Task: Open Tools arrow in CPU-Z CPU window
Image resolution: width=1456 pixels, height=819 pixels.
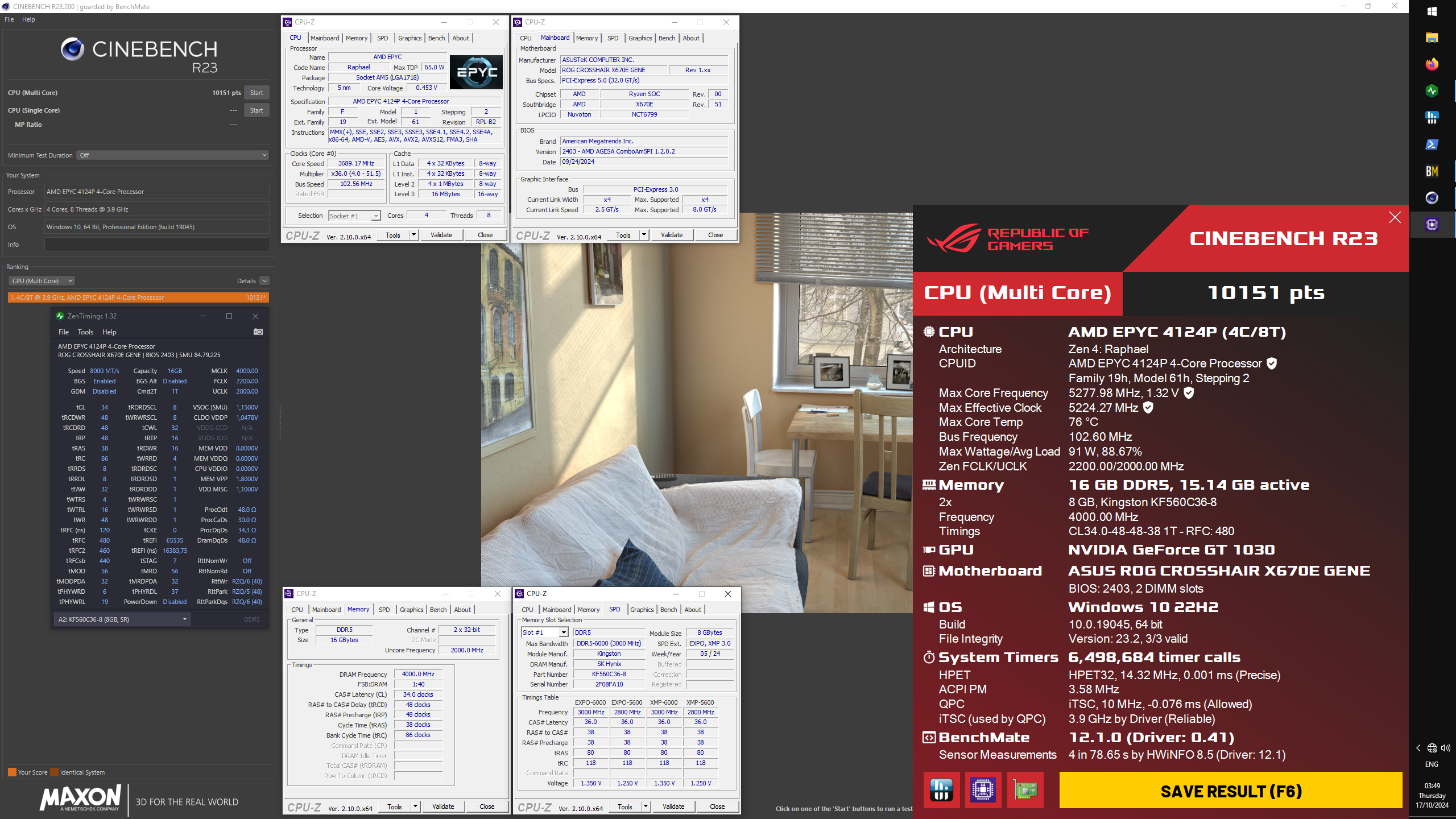Action: (x=413, y=235)
